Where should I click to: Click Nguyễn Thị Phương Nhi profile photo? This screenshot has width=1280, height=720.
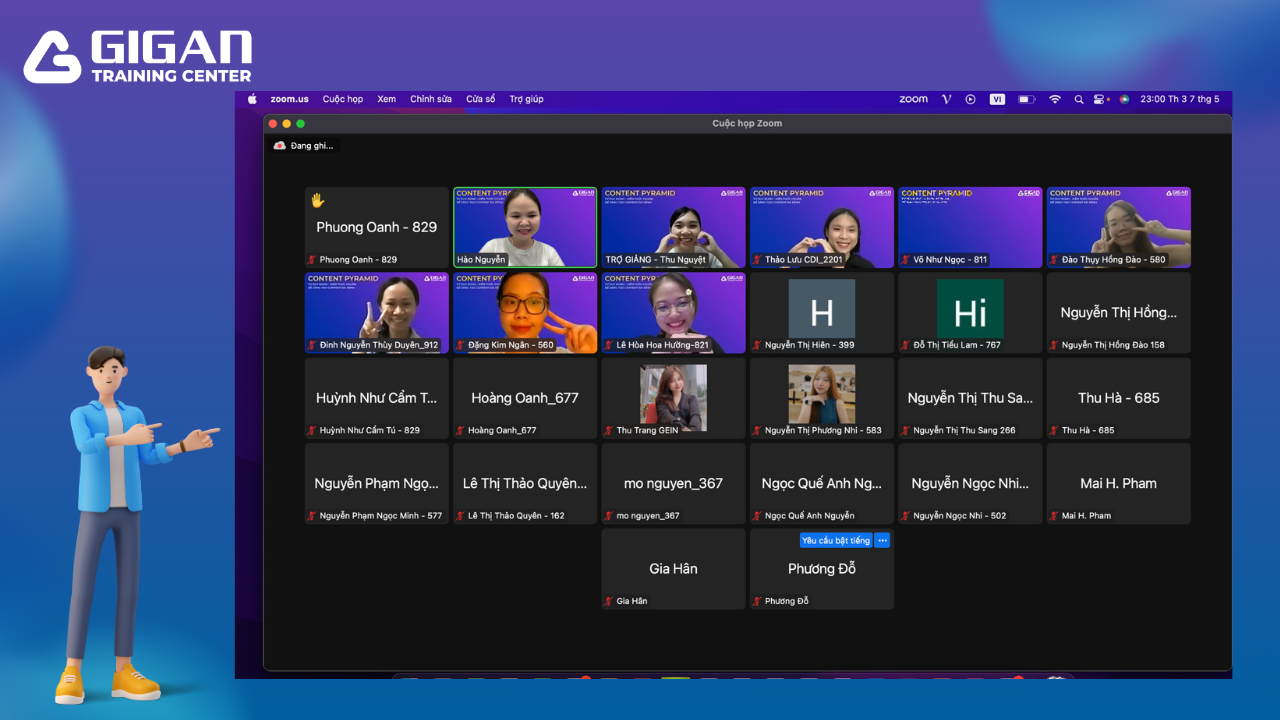click(x=822, y=394)
